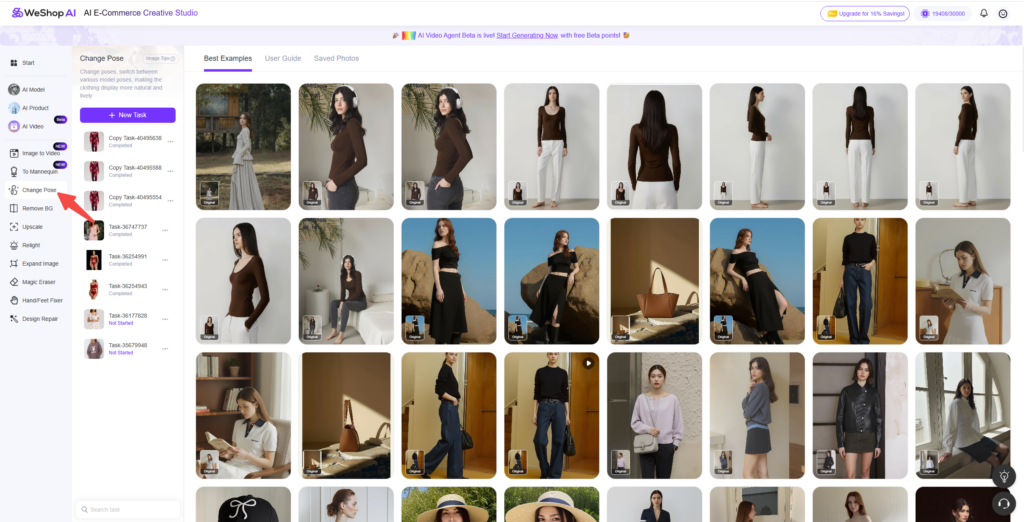1024x522 pixels.
Task: Open the Expand Image tool
Action: (x=39, y=264)
